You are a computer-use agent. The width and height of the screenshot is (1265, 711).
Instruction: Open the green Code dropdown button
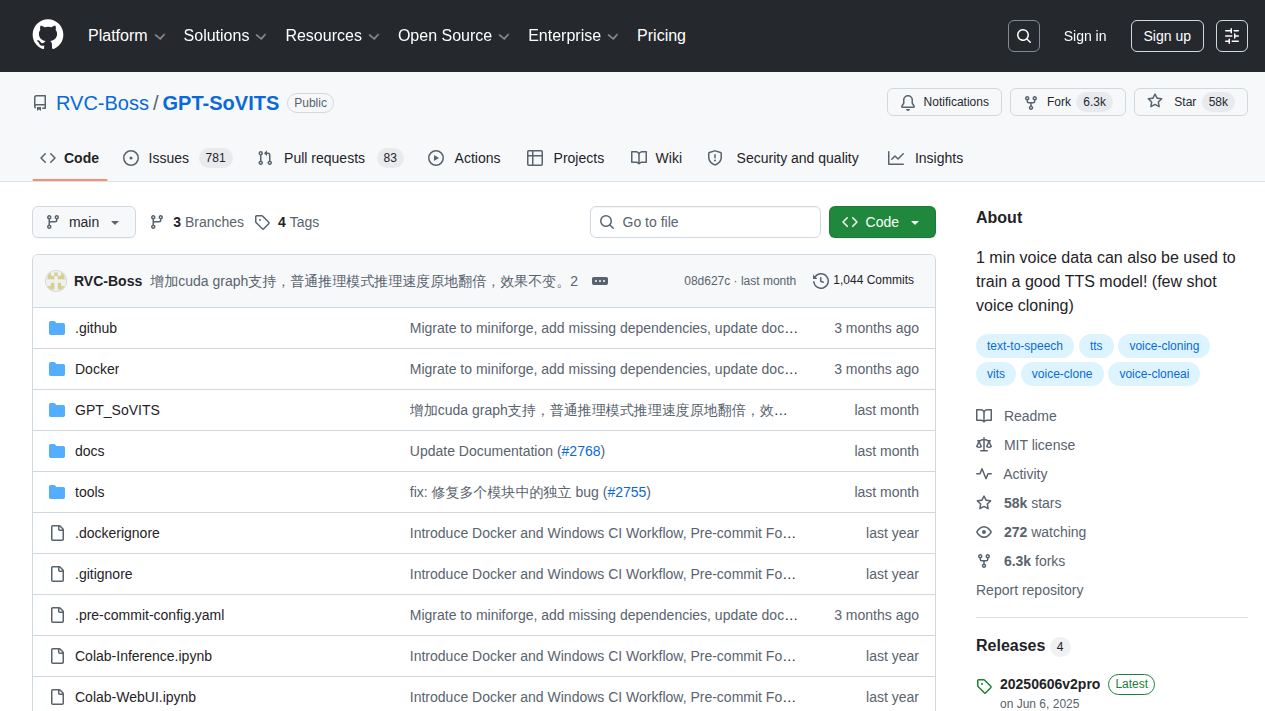point(882,222)
